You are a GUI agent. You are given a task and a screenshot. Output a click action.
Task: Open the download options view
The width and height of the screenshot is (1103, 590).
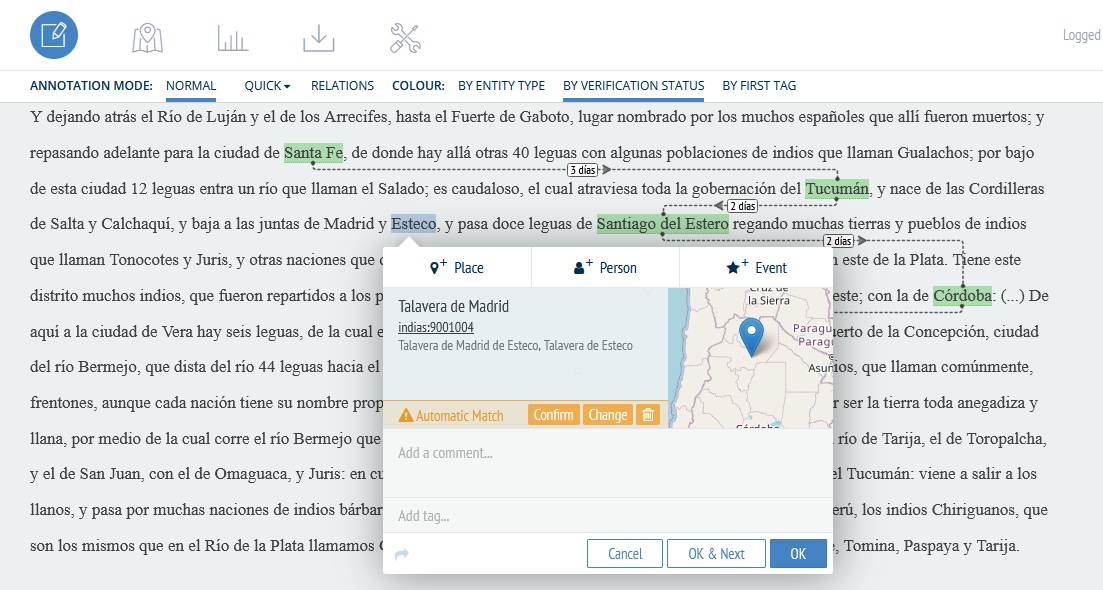click(x=318, y=34)
